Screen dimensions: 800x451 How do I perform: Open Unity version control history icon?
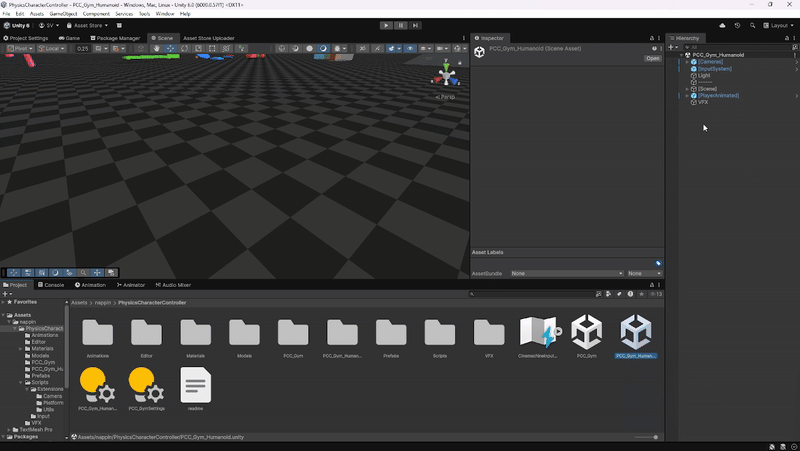[x=737, y=25]
